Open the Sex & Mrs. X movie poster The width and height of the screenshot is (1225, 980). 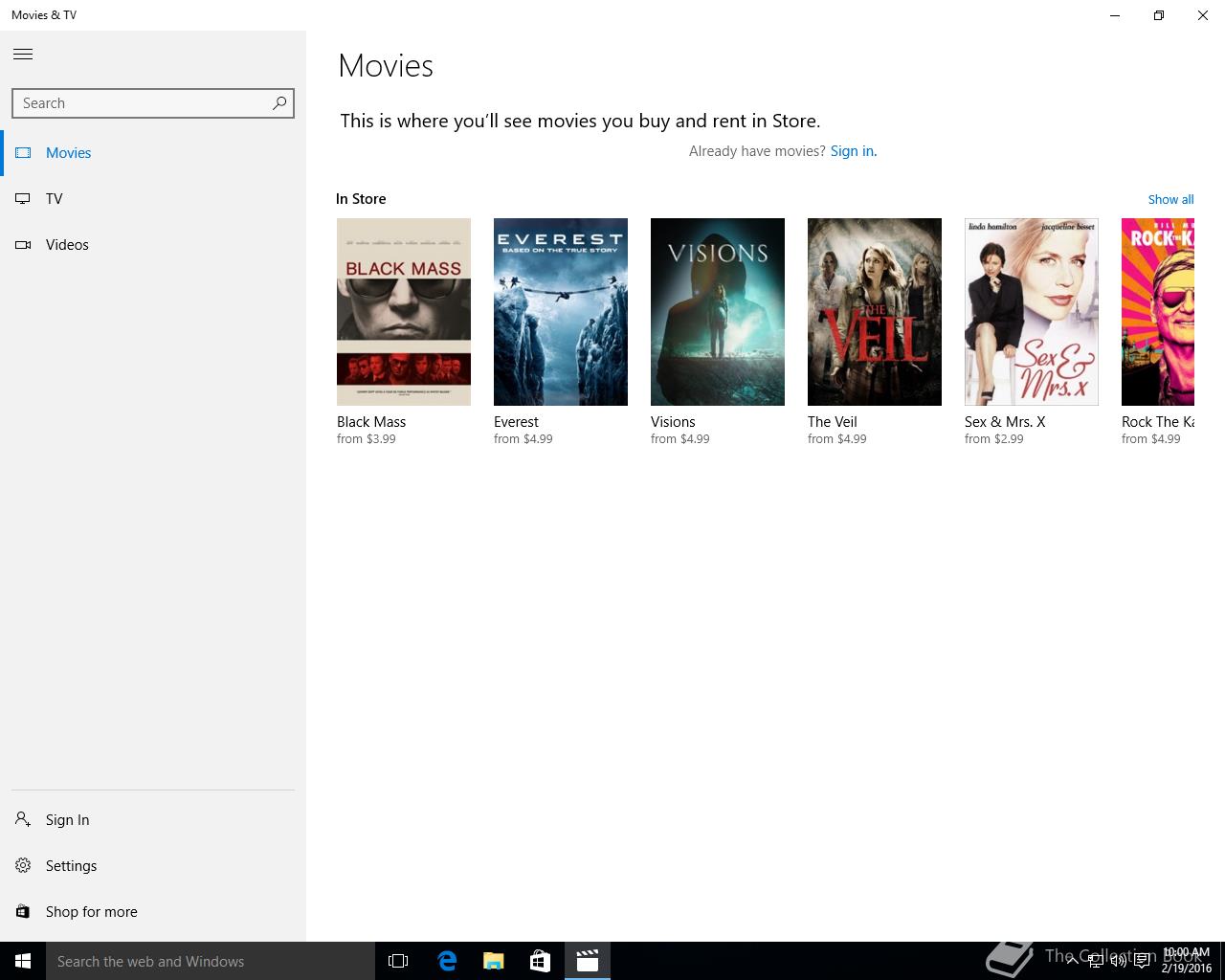coord(1032,312)
